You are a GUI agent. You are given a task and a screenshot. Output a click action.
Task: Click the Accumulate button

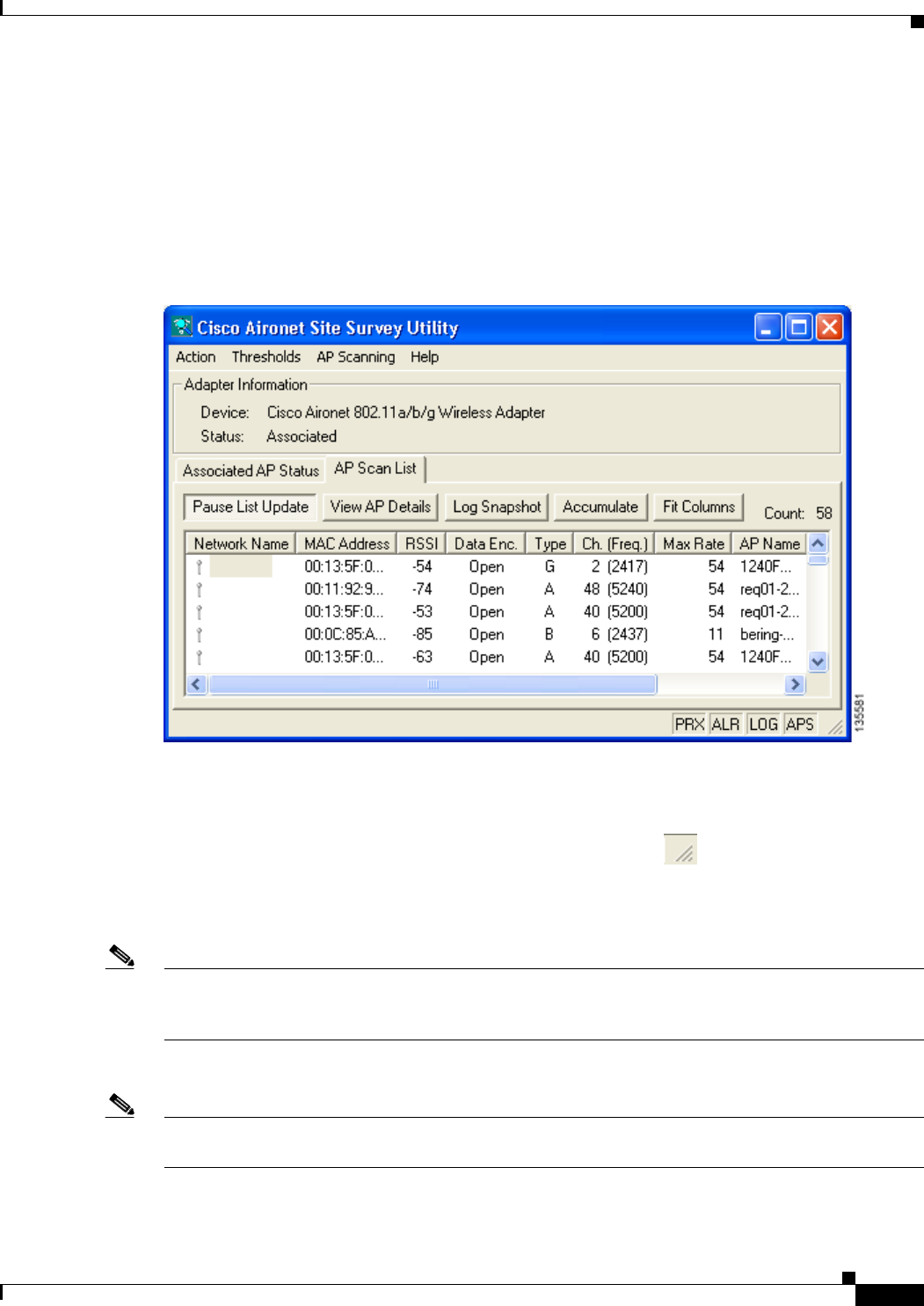pos(600,507)
